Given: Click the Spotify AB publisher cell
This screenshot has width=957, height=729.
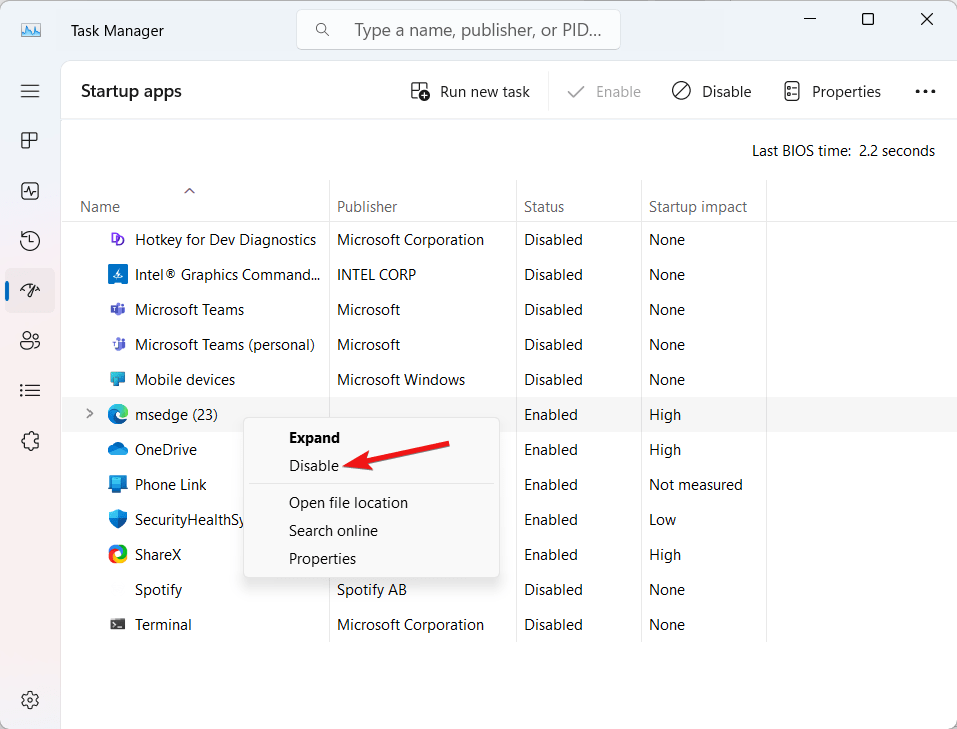Looking at the screenshot, I should pos(372,590).
